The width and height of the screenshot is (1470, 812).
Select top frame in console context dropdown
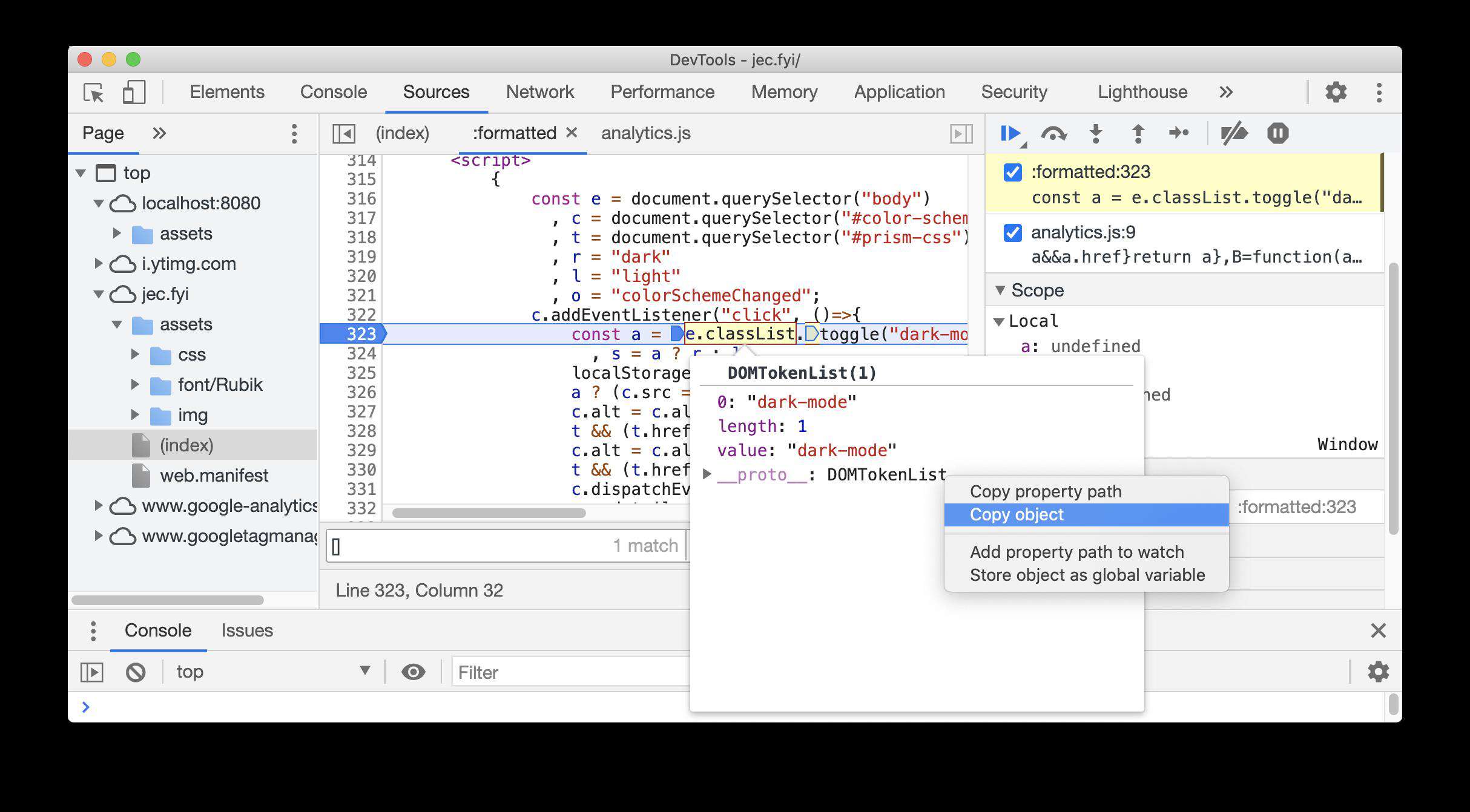(269, 671)
